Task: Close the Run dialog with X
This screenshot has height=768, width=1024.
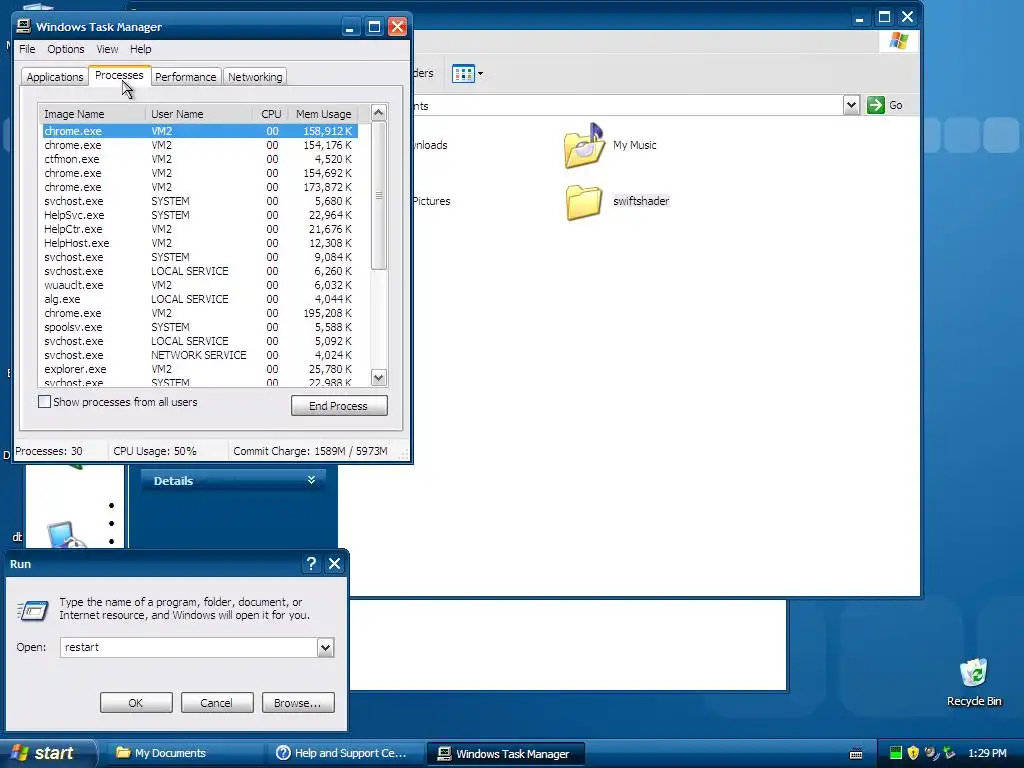Action: pos(334,564)
